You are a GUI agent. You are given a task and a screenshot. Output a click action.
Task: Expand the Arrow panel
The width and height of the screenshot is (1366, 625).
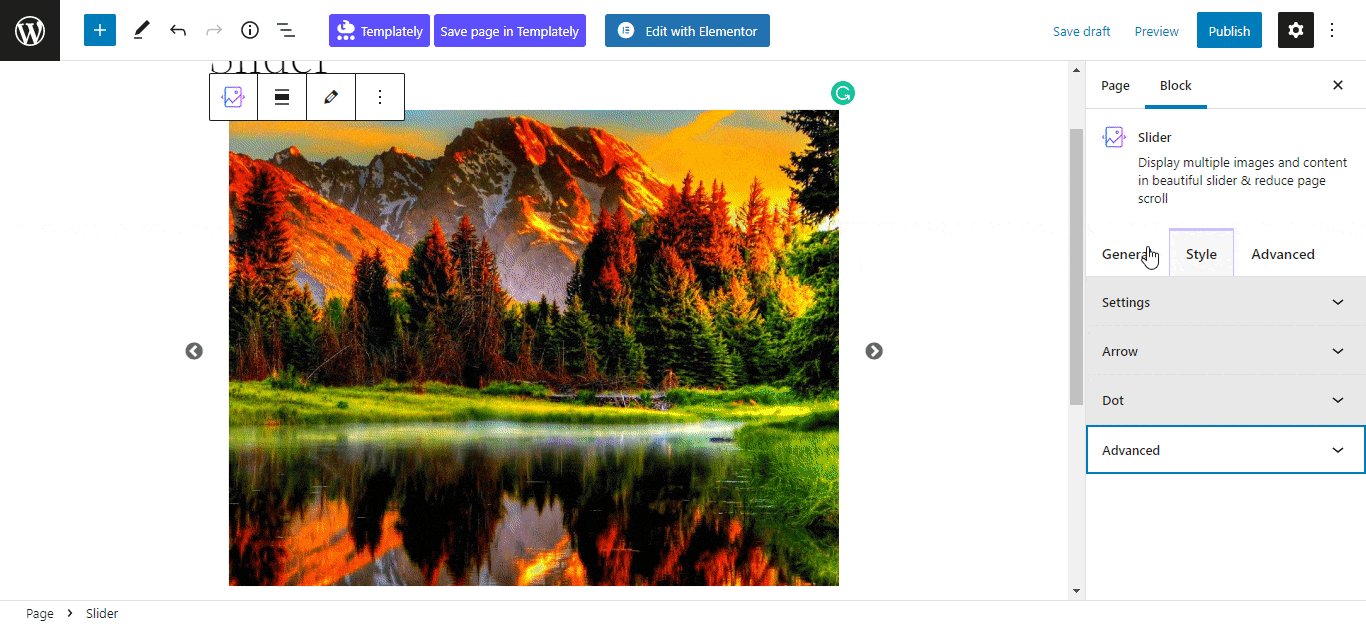coord(1225,351)
